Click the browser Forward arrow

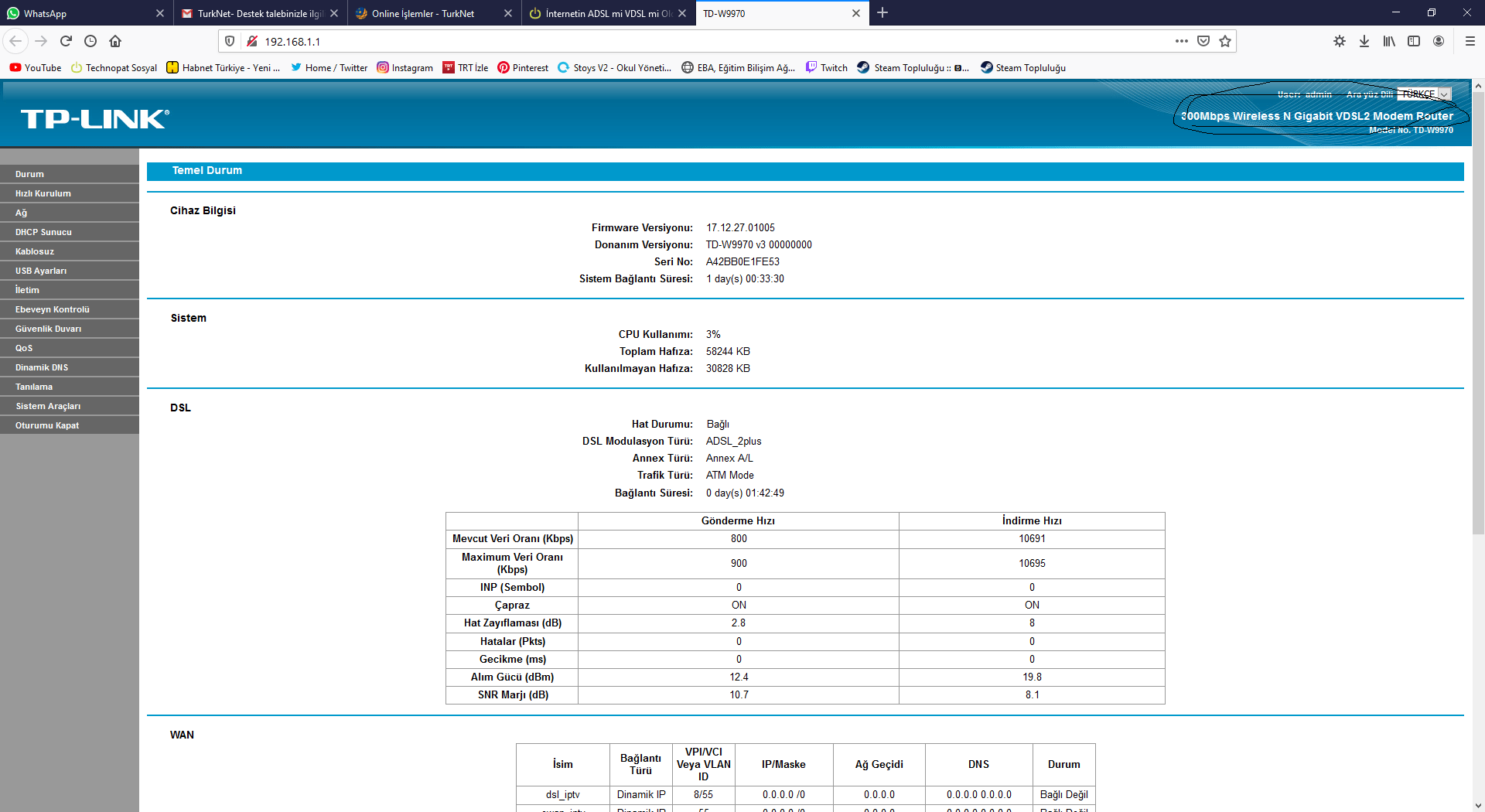[x=42, y=41]
